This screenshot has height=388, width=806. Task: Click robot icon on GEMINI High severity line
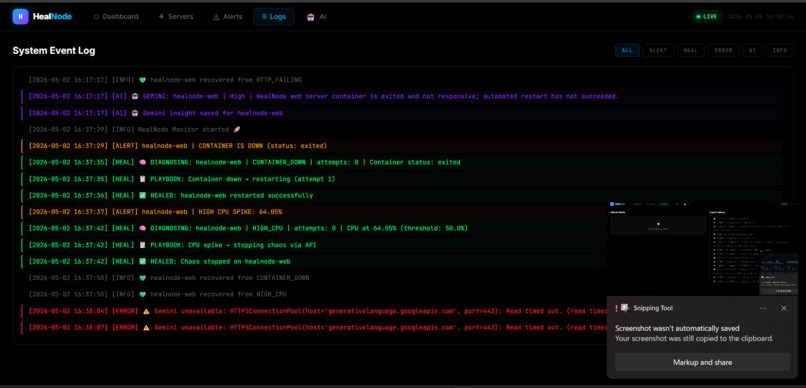pos(135,96)
